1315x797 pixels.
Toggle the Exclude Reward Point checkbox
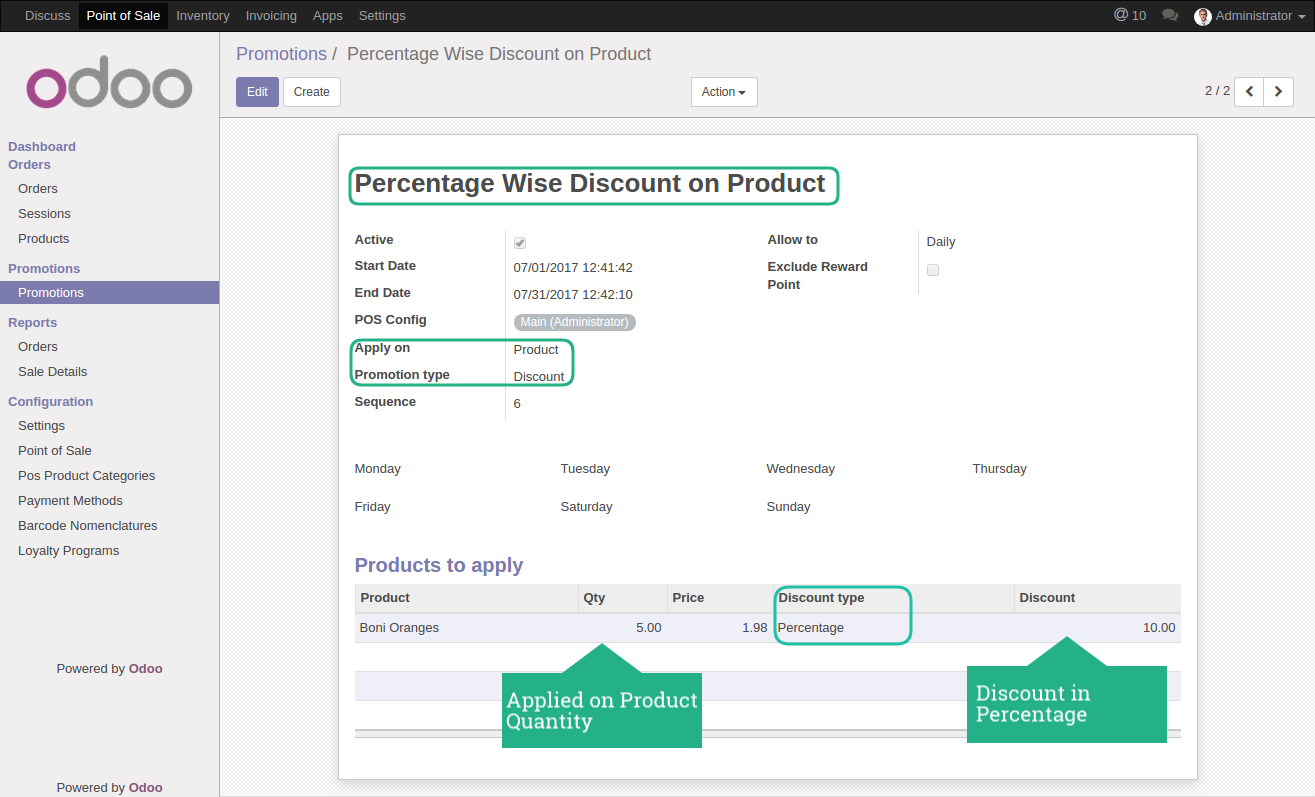(933, 270)
